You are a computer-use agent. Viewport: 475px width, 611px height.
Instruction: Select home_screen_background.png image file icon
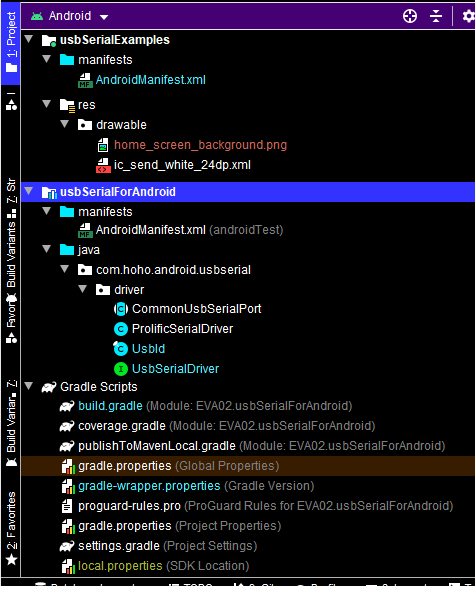coord(103,145)
